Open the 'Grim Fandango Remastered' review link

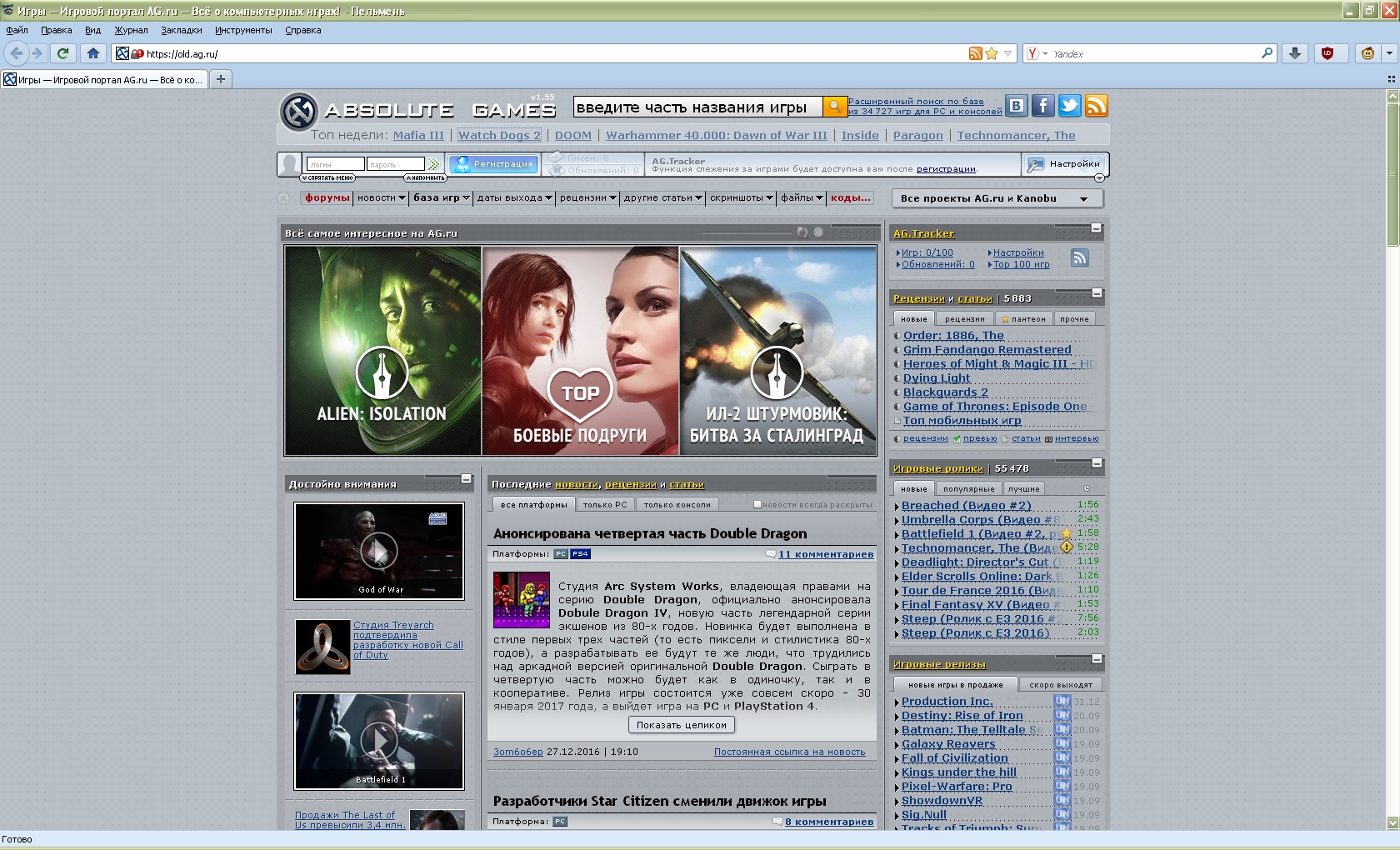pos(987,349)
